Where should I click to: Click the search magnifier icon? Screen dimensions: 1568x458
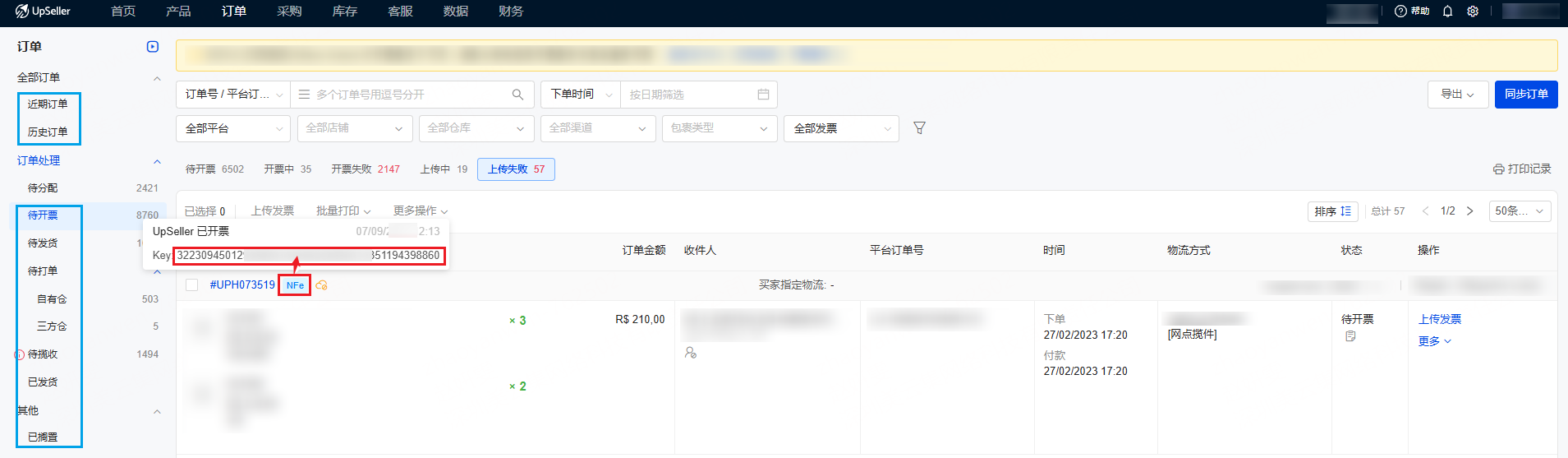(x=517, y=95)
